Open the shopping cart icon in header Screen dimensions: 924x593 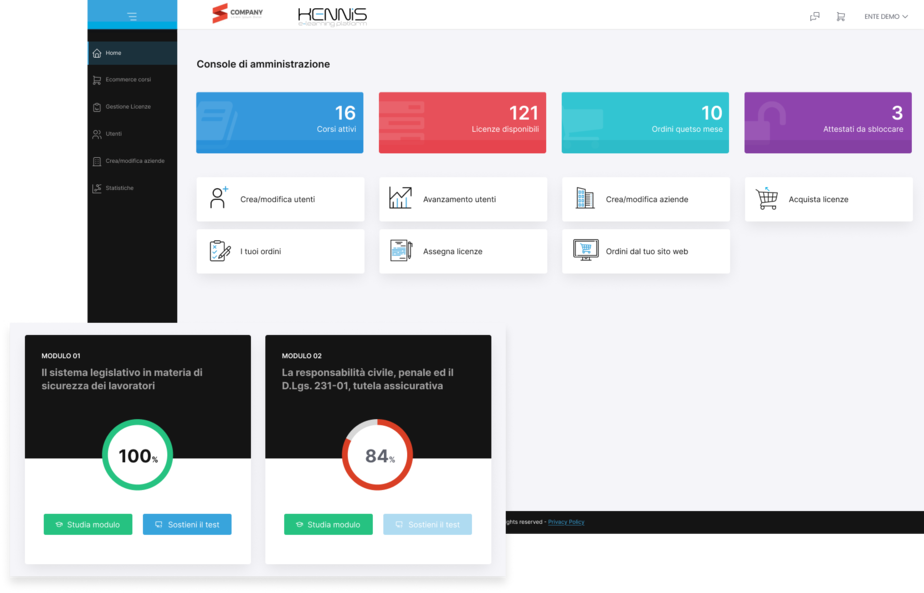pos(840,16)
